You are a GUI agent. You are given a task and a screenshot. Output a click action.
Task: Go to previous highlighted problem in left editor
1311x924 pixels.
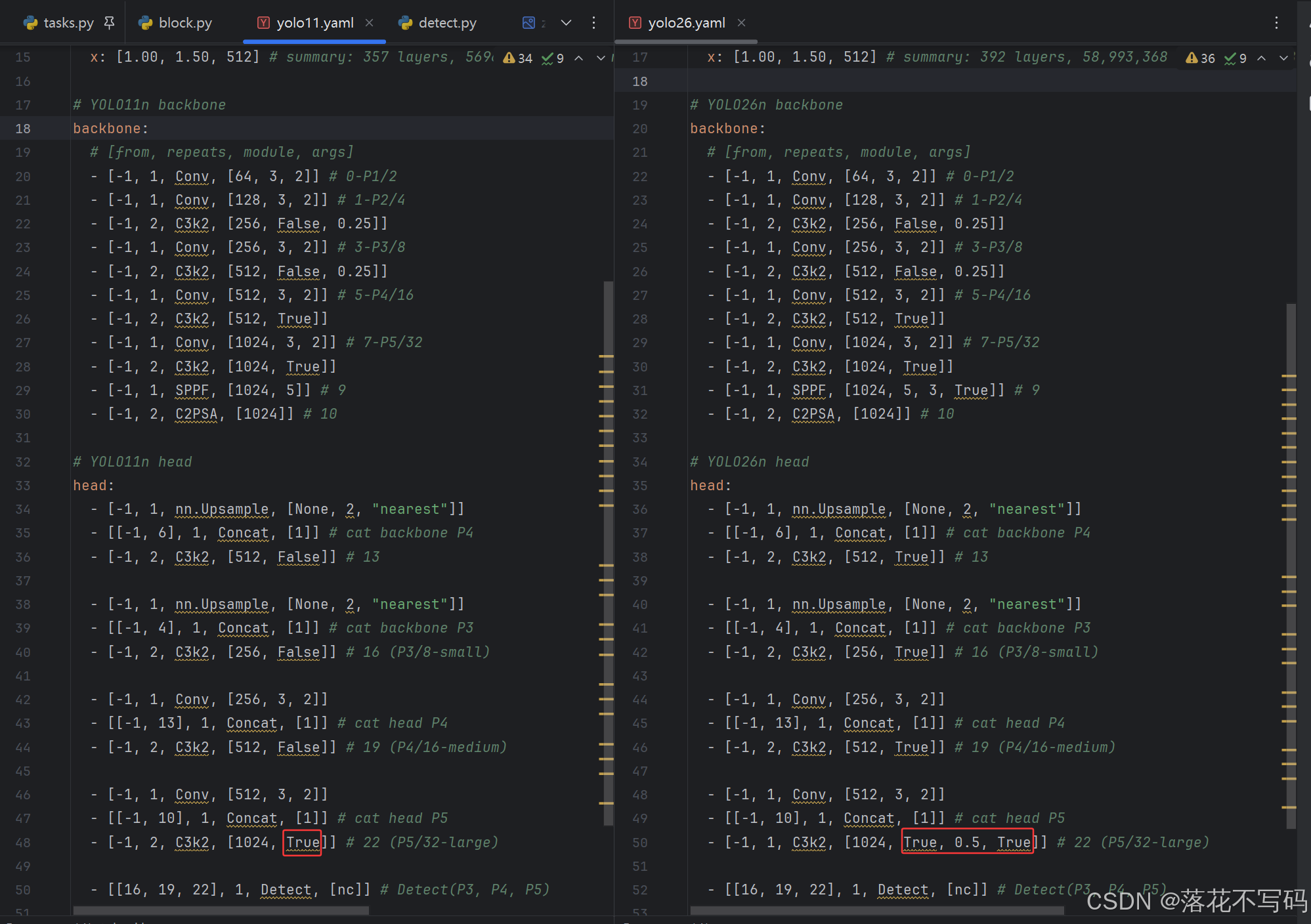579,58
